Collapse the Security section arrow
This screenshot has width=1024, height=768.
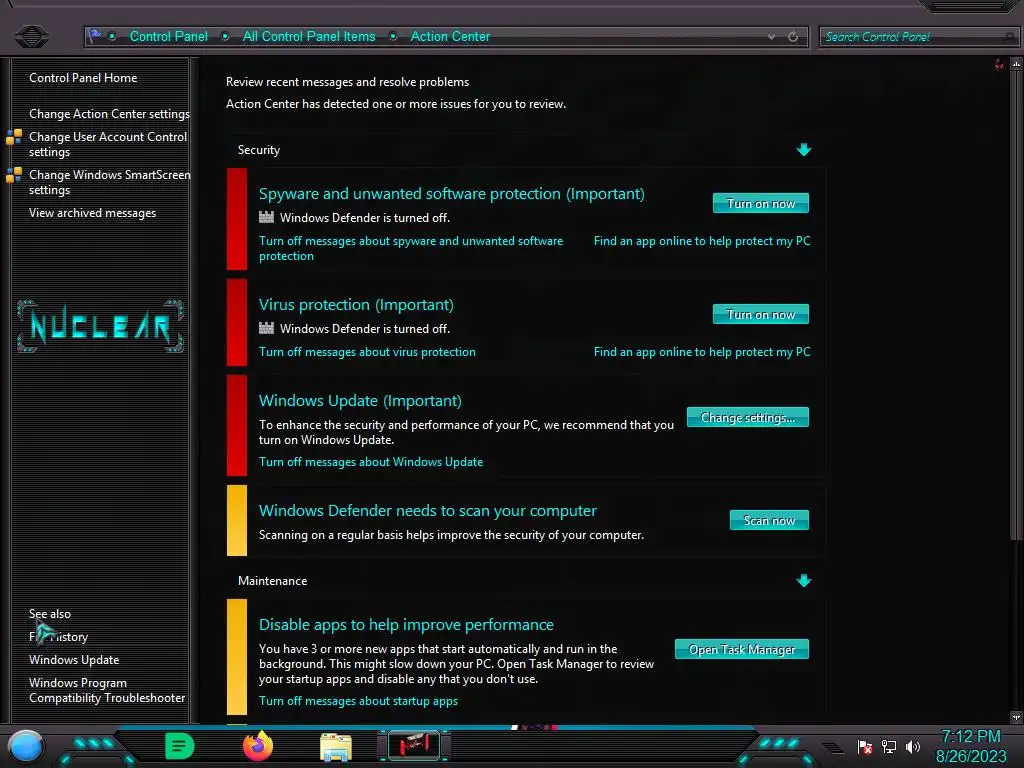804,150
